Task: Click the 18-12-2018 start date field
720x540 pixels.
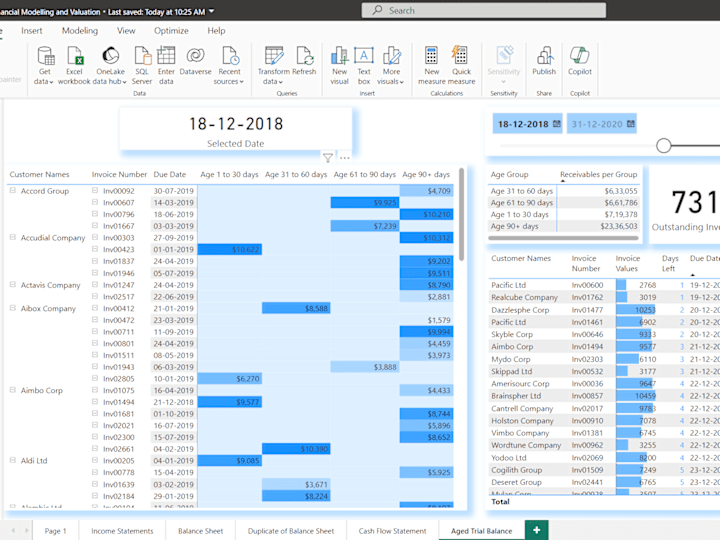Action: pos(529,124)
